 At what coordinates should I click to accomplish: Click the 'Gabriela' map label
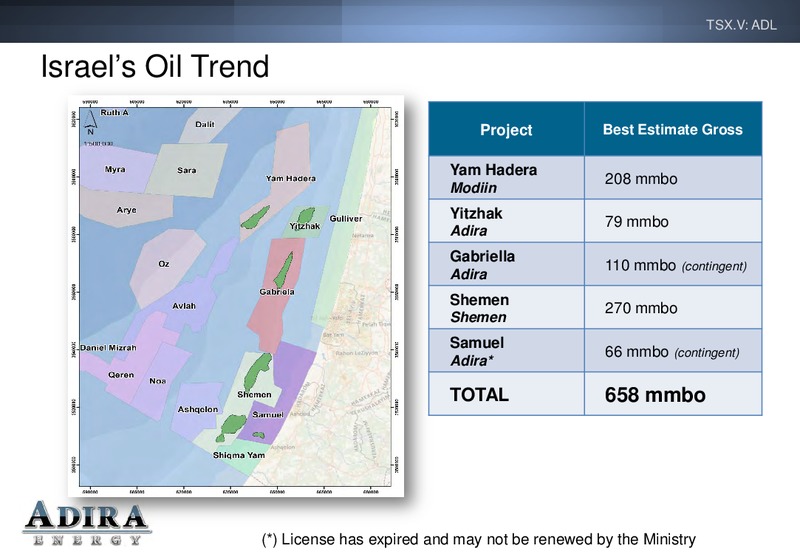[x=277, y=292]
